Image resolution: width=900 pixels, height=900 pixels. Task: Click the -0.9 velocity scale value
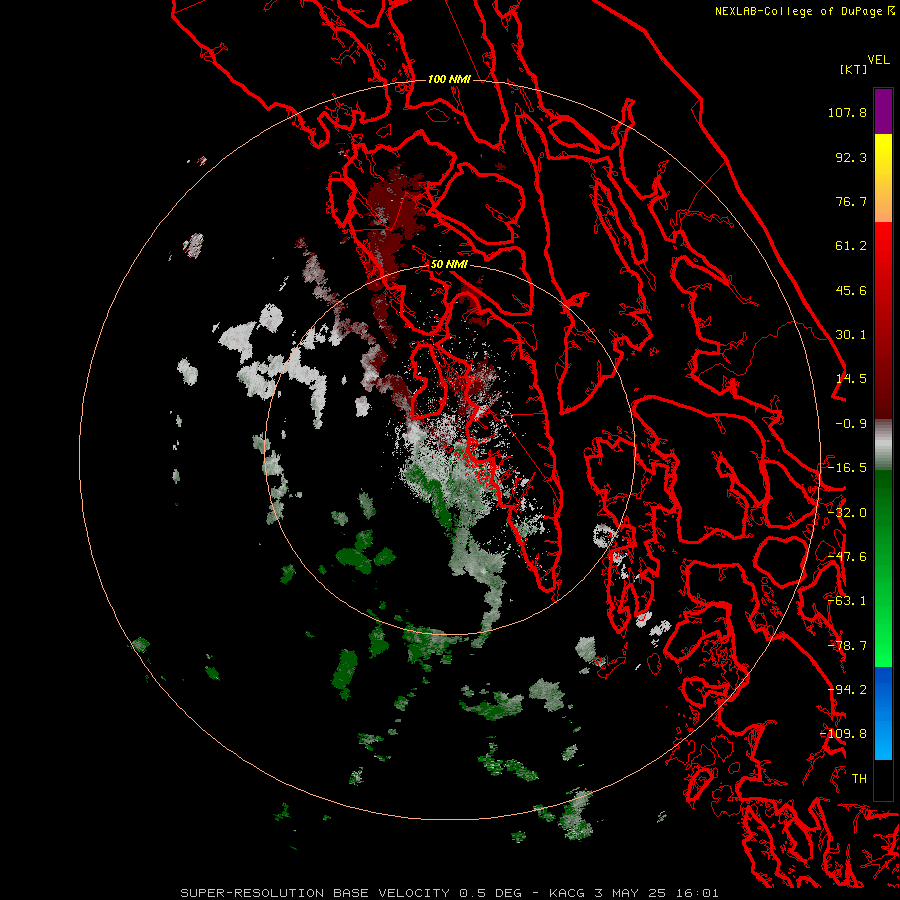pos(851,424)
